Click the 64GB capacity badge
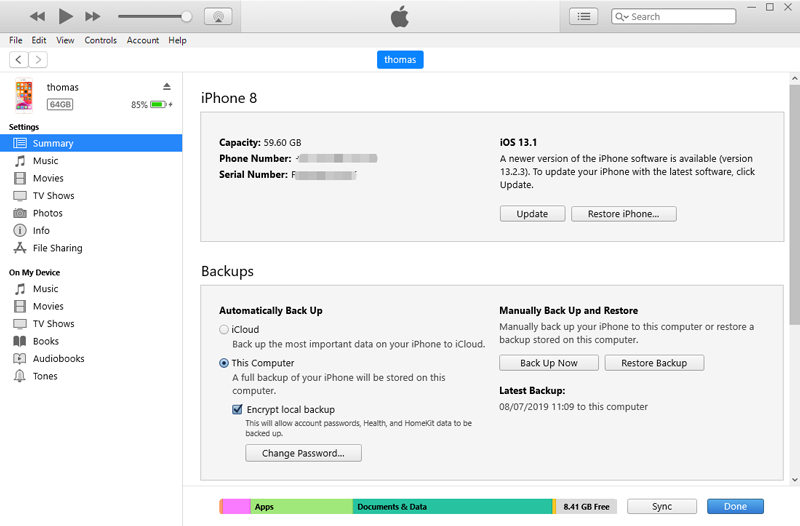The image size is (800, 526). pyautogui.click(x=60, y=105)
